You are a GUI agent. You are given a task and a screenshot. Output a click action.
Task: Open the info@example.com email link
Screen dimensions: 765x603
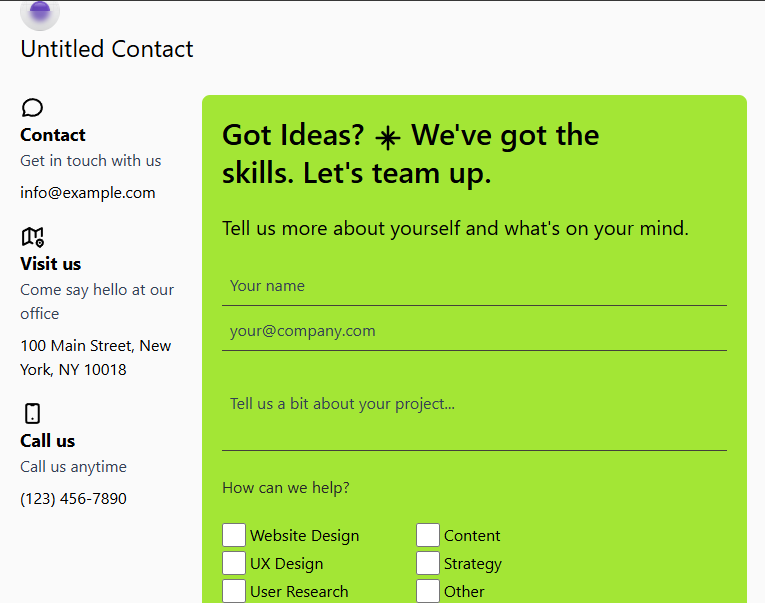[88, 193]
